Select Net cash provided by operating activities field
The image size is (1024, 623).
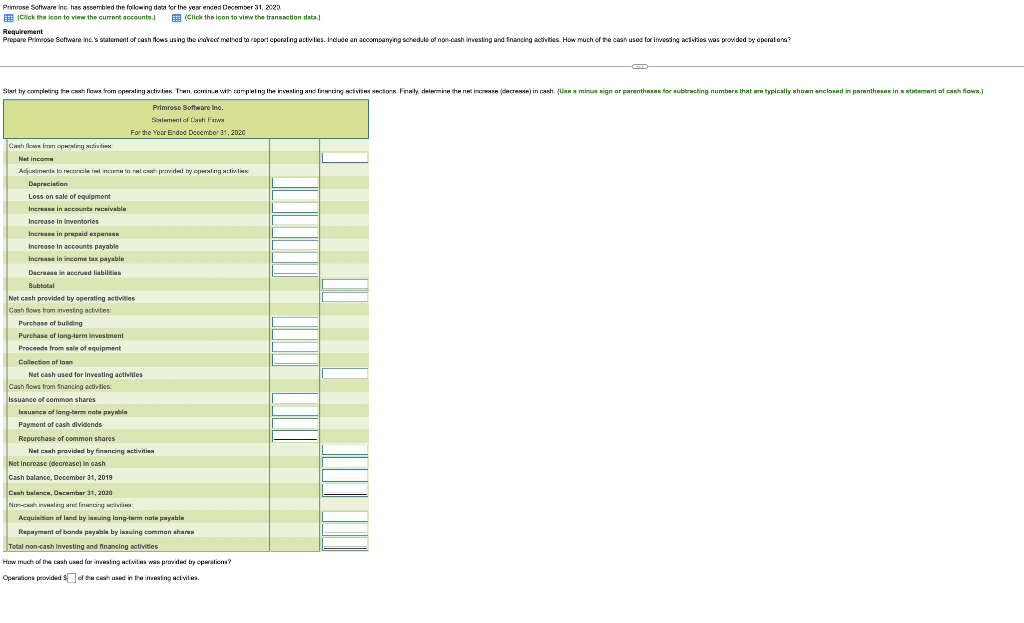point(345,297)
